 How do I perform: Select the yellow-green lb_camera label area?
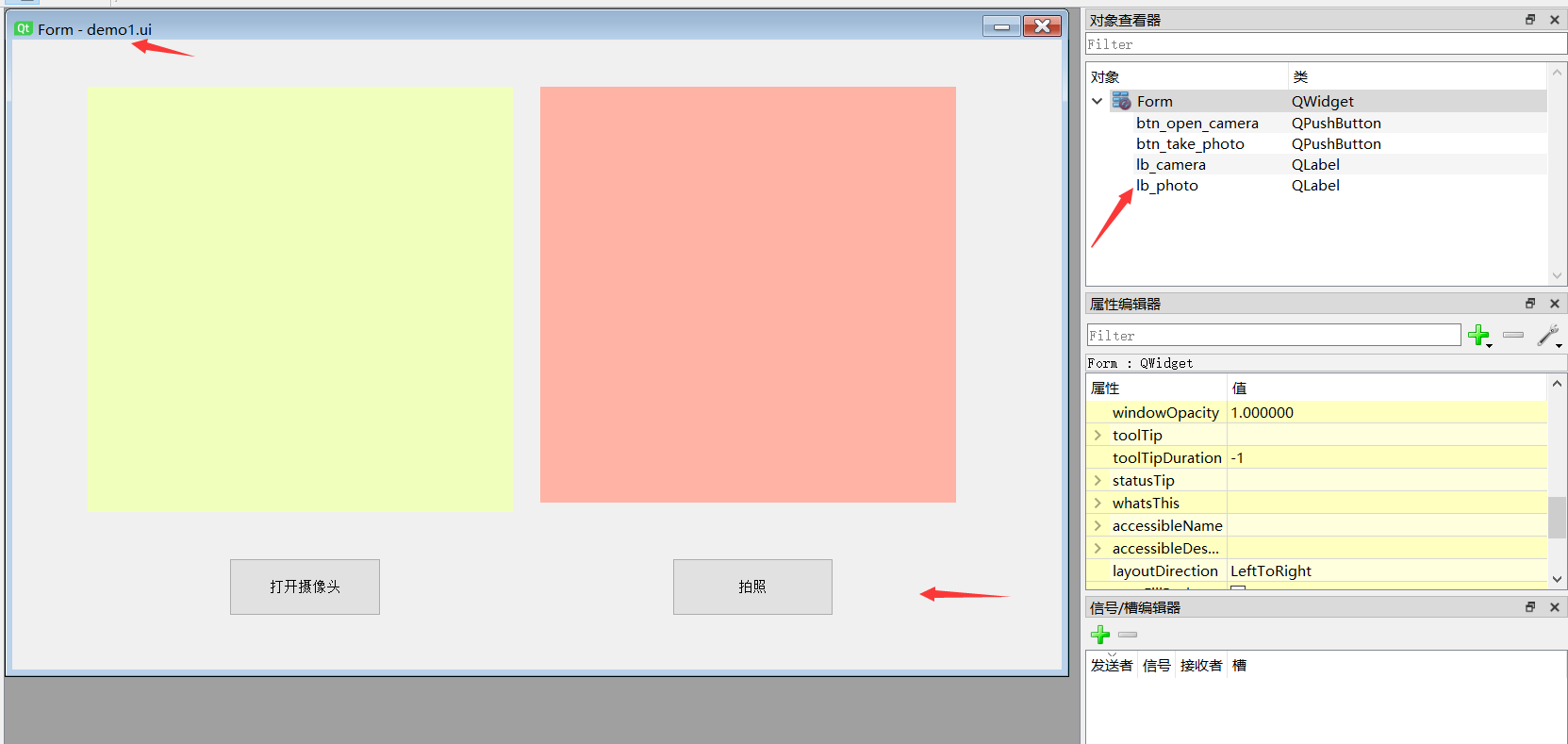click(x=301, y=299)
